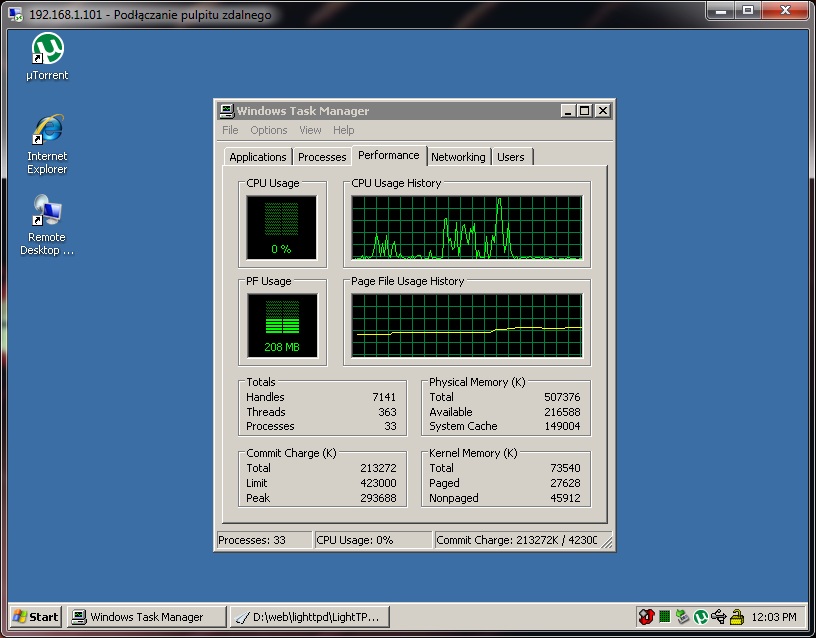Switch to the Users tab
Image resolution: width=816 pixels, height=638 pixels.
click(511, 157)
